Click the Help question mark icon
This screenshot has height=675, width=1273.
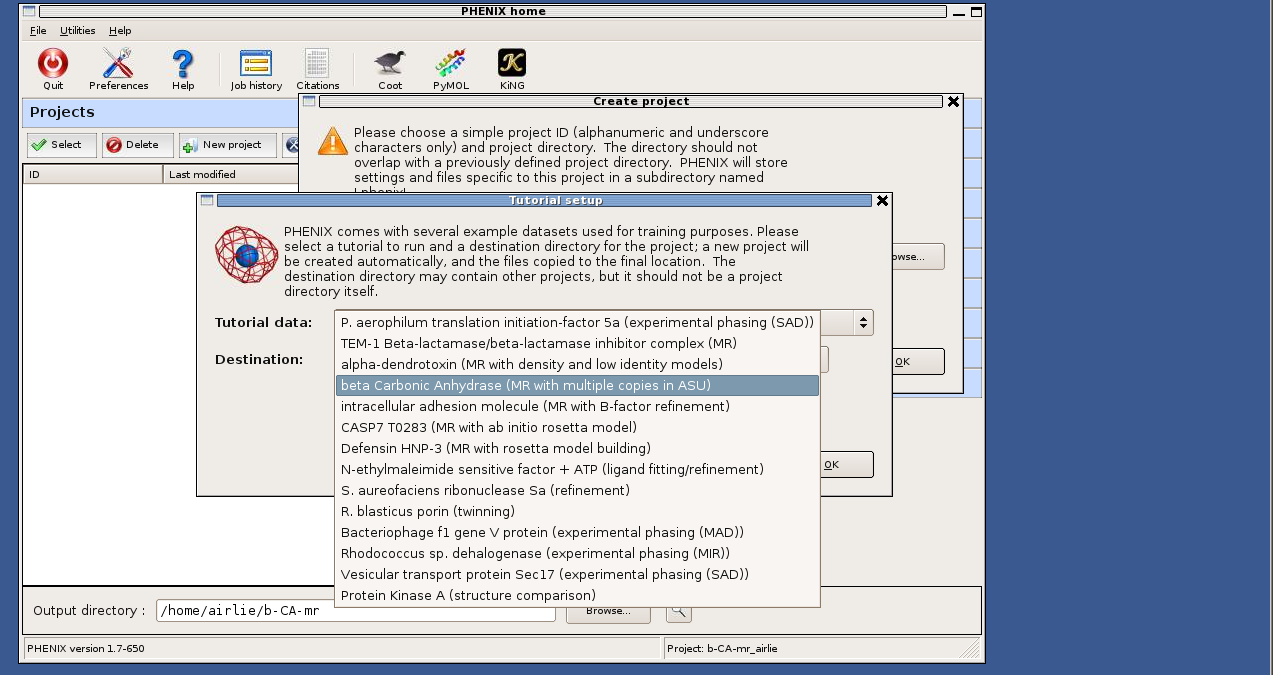click(183, 66)
